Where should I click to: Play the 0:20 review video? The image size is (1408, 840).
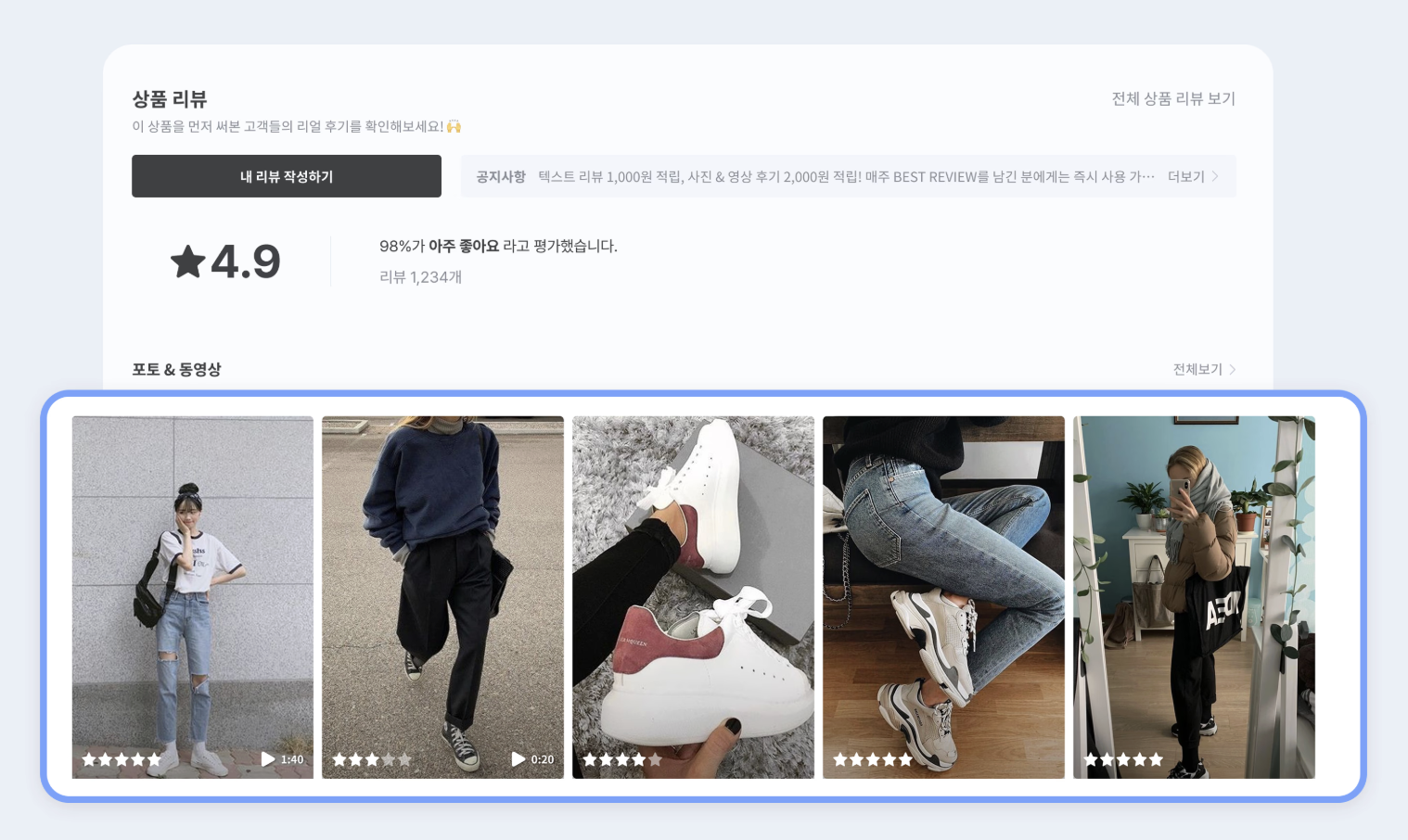(x=518, y=759)
